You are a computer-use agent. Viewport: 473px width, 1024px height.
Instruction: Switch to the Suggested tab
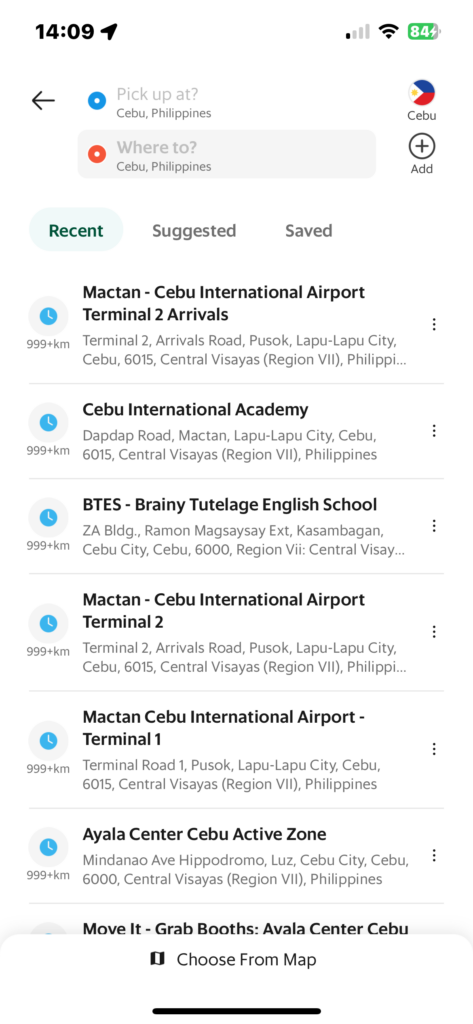tap(194, 231)
